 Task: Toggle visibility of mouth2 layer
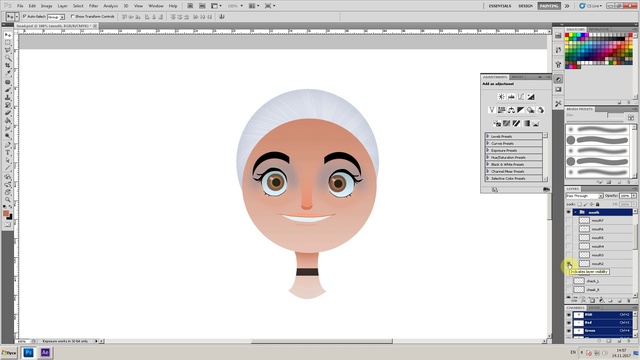coord(569,264)
